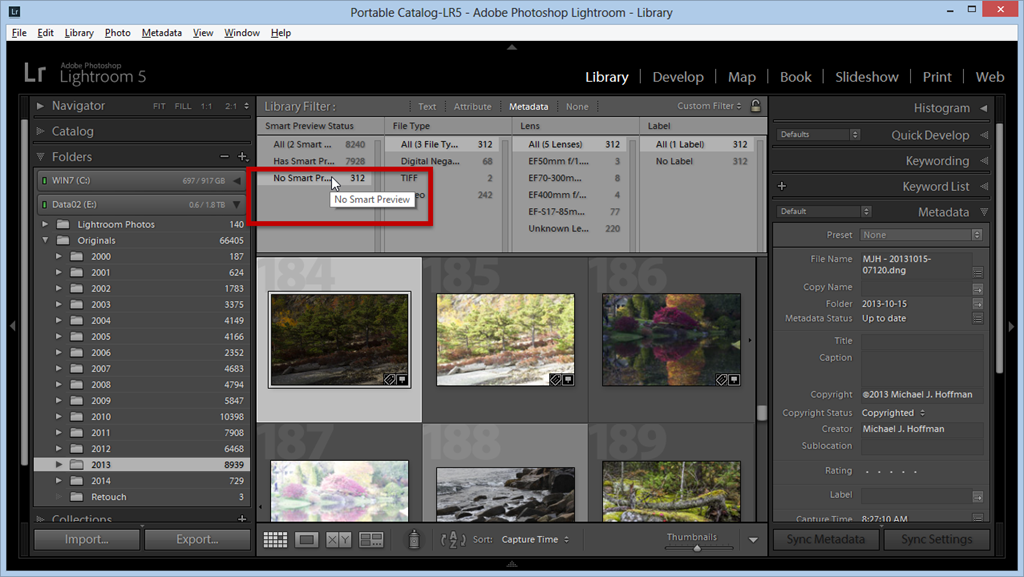Expand the Catalog panel
The width and height of the screenshot is (1024, 577).
(x=40, y=131)
